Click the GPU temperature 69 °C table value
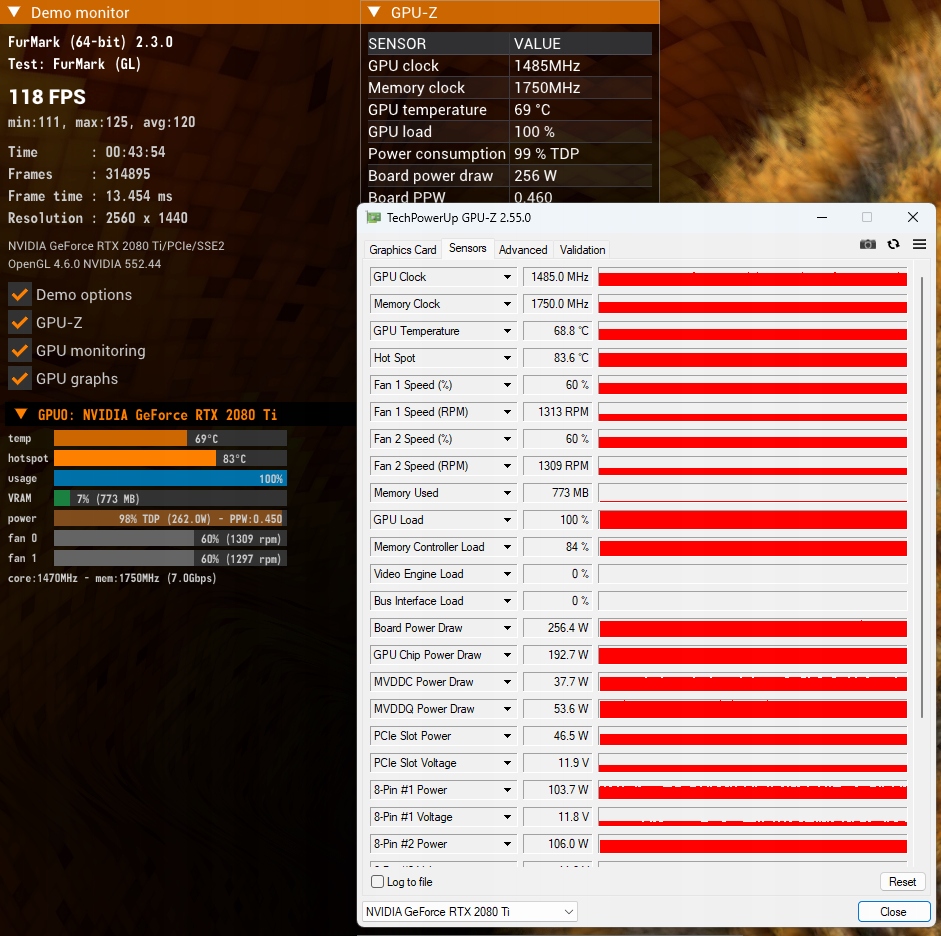Viewport: 941px width, 936px height. click(532, 110)
